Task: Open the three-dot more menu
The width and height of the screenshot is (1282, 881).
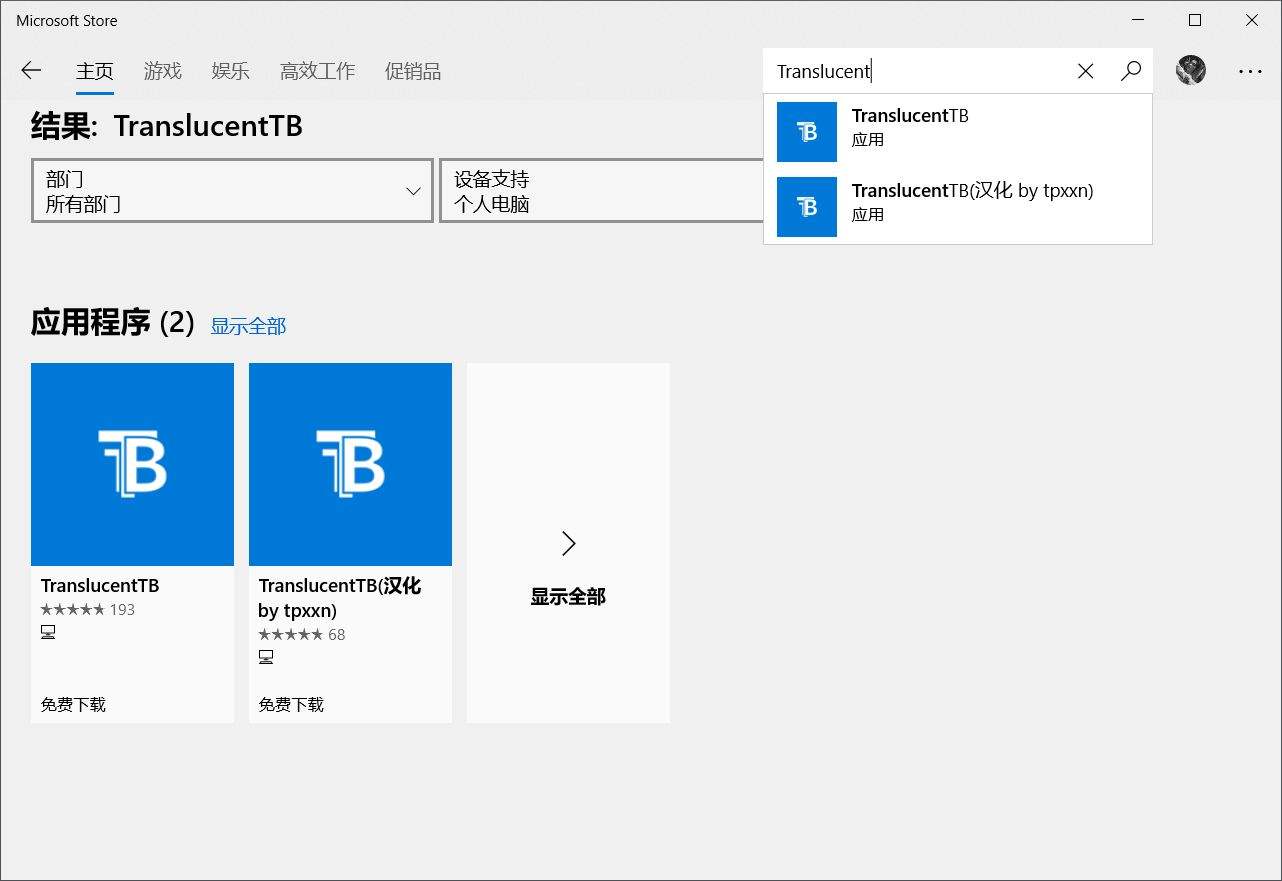Action: pyautogui.click(x=1250, y=71)
